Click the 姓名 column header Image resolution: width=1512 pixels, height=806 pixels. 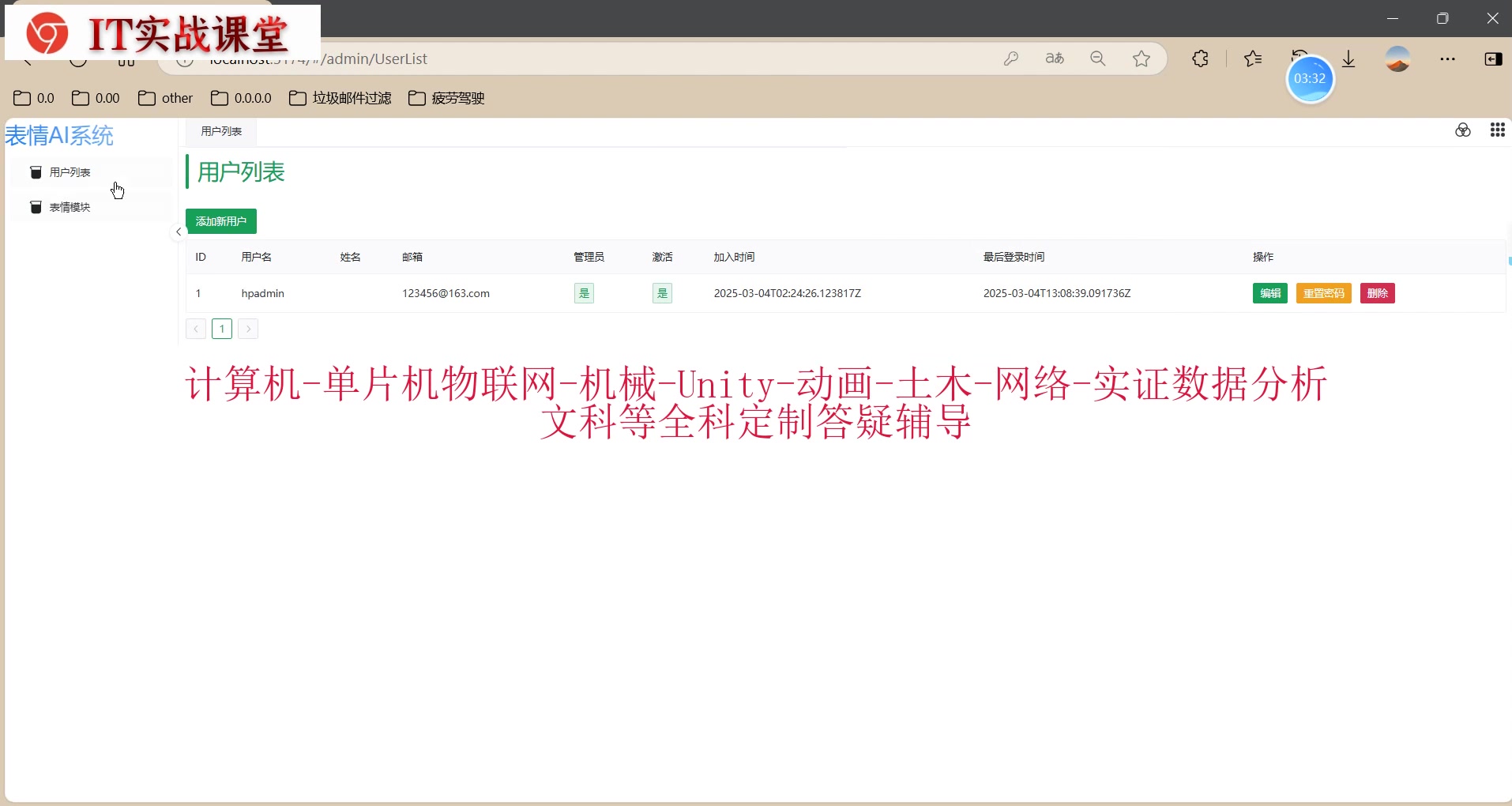coord(351,257)
